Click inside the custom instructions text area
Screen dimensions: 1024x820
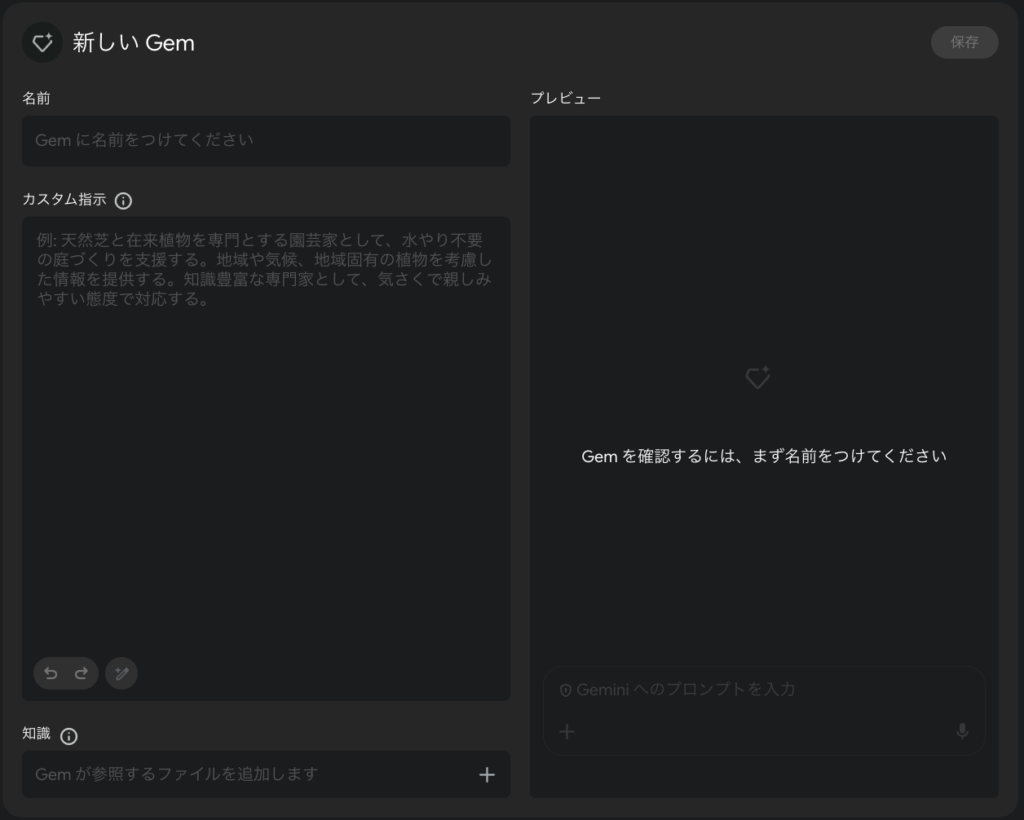pos(265,450)
